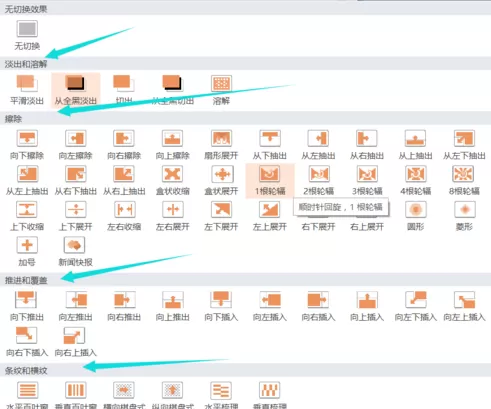
Task: Apply the horizontal comb 水平梳理 effect
Action: pyautogui.click(x=221, y=395)
